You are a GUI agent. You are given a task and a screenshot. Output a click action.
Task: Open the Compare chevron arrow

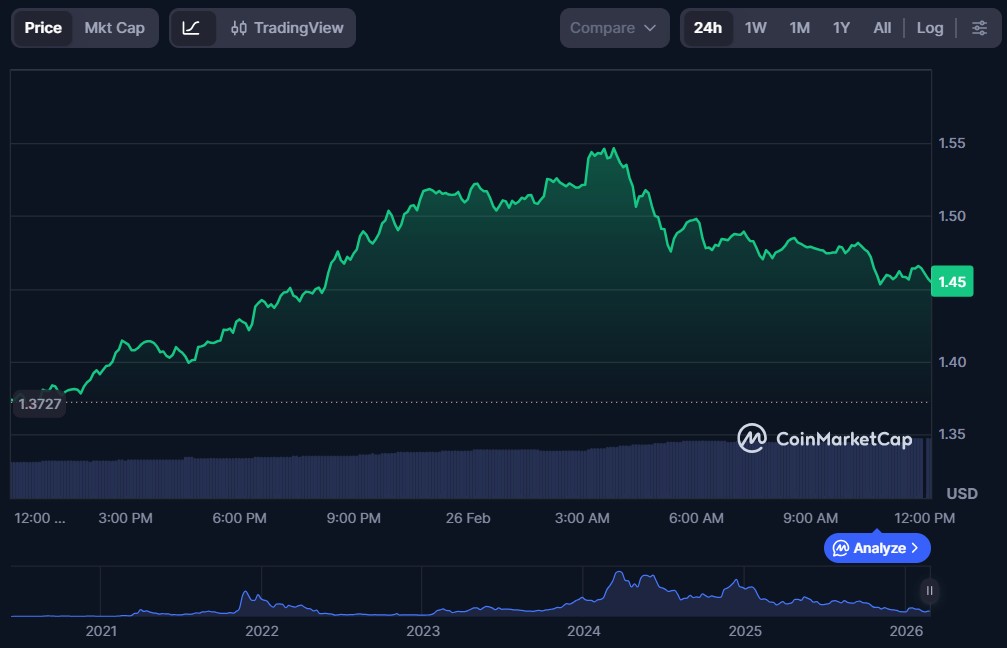click(652, 28)
